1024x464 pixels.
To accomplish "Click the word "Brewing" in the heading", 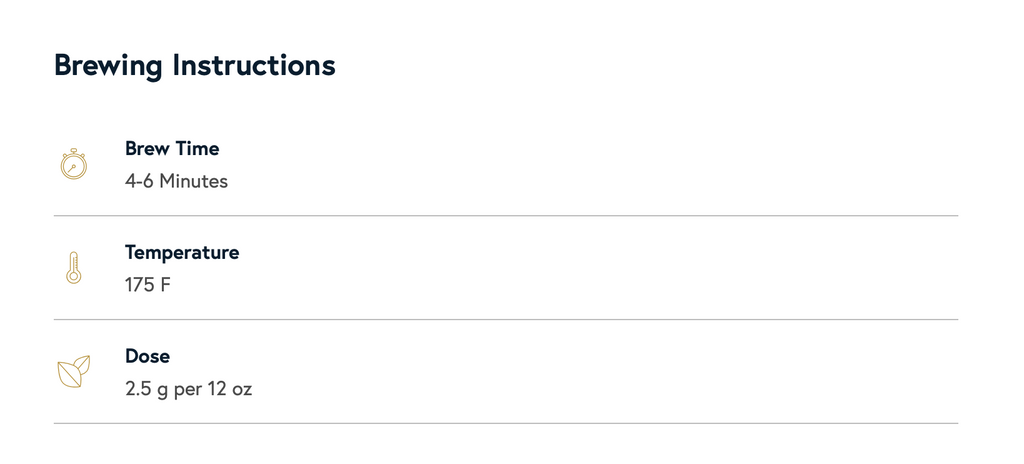I will point(108,66).
